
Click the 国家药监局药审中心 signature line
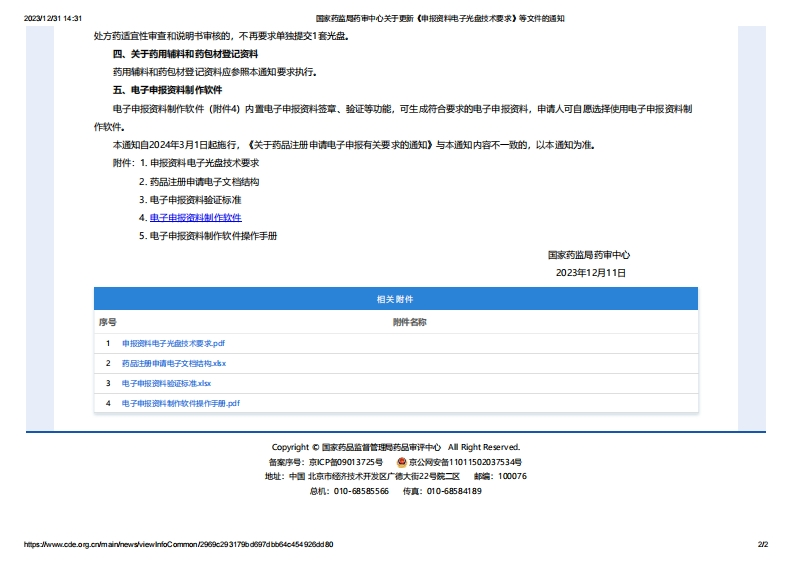pyautogui.click(x=589, y=255)
